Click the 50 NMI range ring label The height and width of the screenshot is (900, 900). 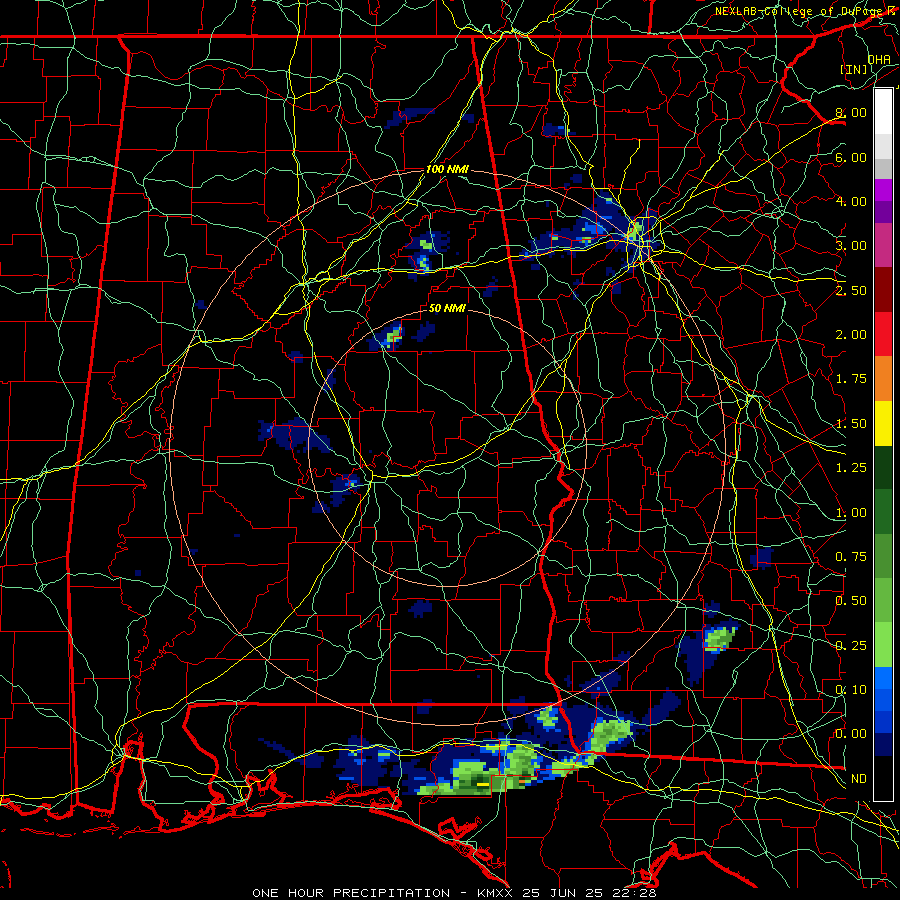tap(447, 308)
